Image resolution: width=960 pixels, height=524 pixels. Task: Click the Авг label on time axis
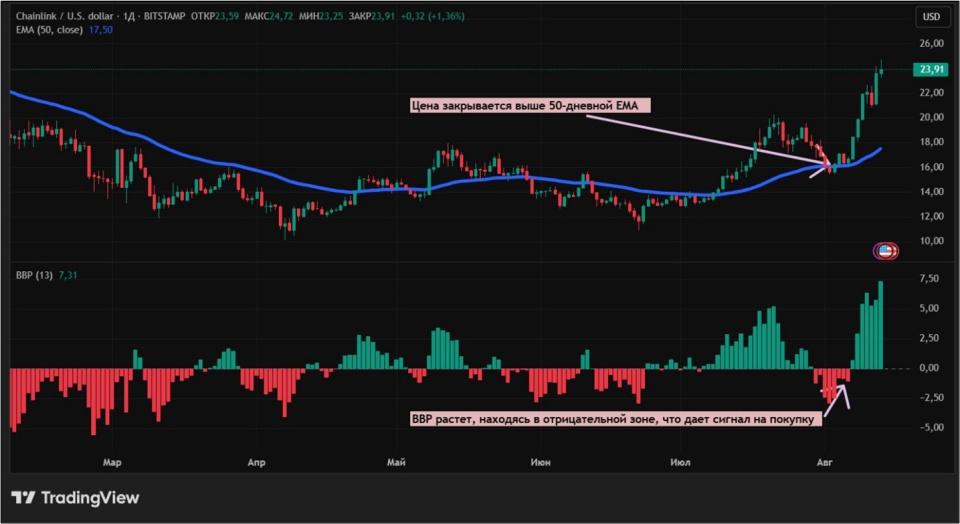tap(825, 462)
